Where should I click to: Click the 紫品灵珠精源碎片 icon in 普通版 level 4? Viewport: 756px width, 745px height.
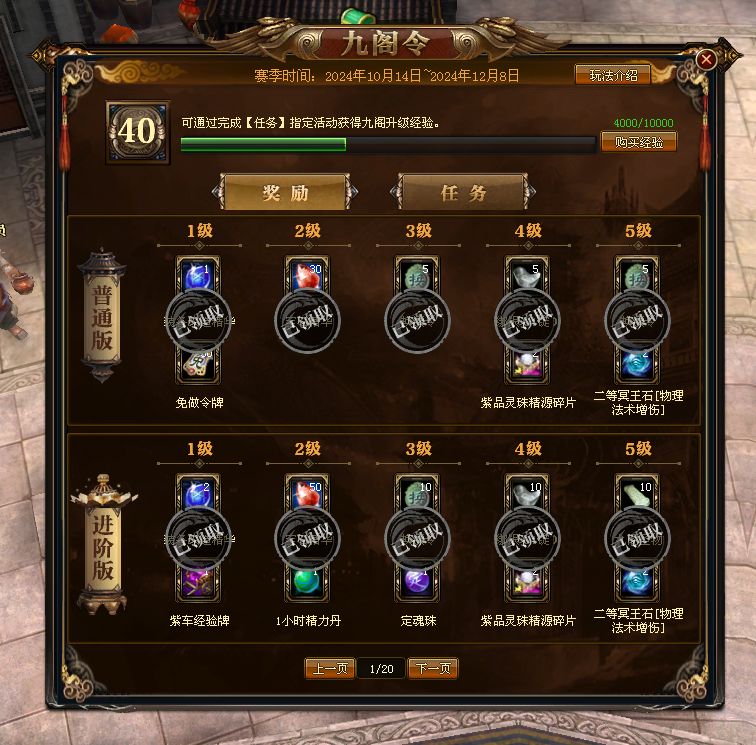527,365
